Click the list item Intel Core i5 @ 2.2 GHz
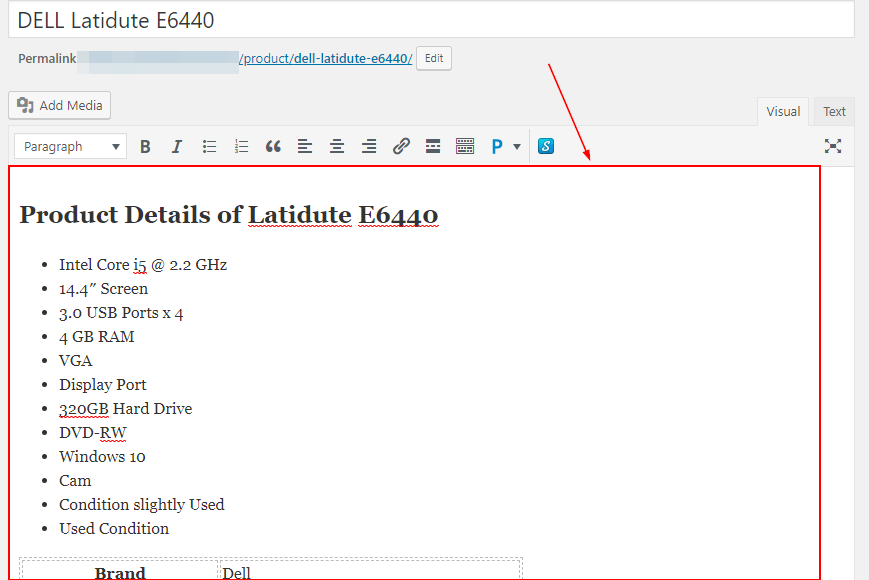869x580 pixels. pyautogui.click(x=143, y=265)
